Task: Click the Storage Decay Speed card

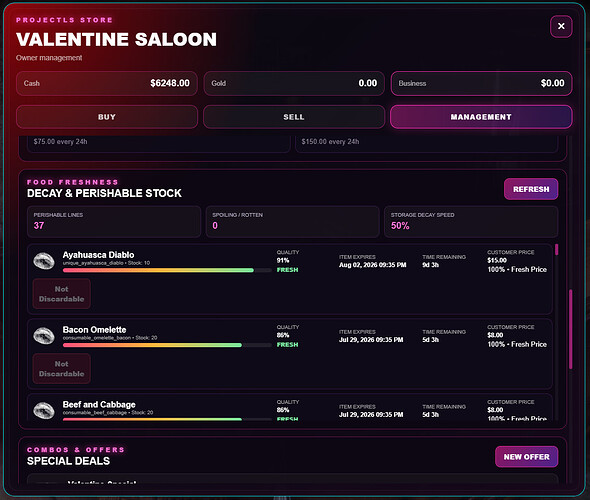Action: [471, 222]
